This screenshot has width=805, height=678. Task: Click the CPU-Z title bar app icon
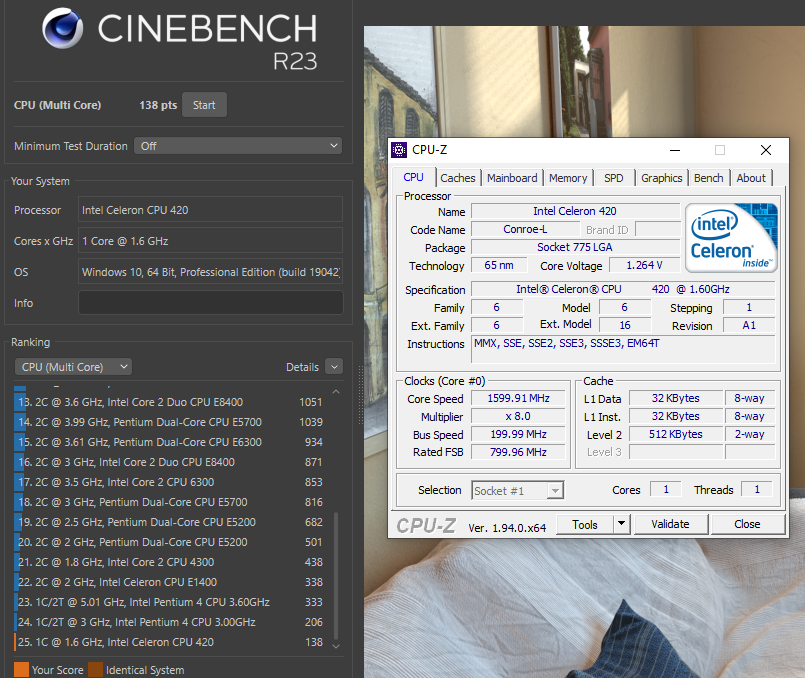coord(399,150)
